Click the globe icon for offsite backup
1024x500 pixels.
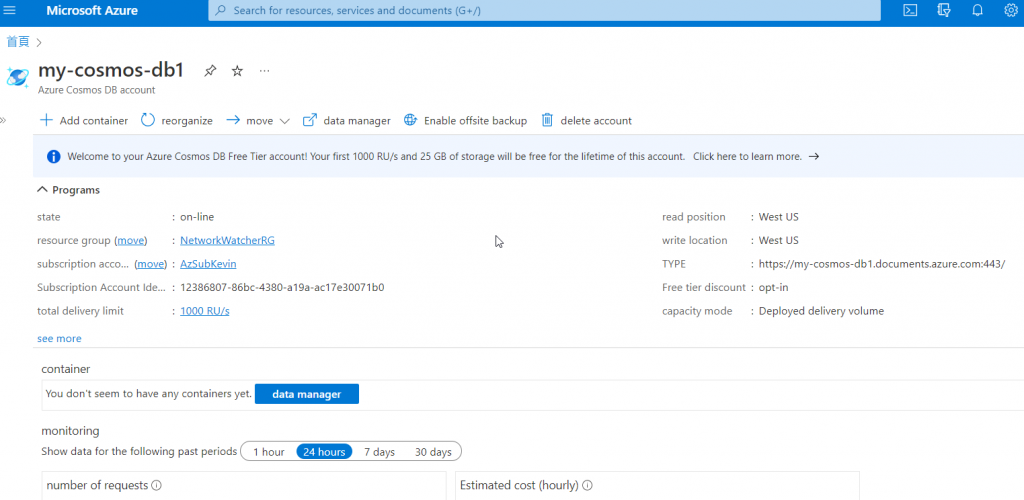(x=410, y=120)
